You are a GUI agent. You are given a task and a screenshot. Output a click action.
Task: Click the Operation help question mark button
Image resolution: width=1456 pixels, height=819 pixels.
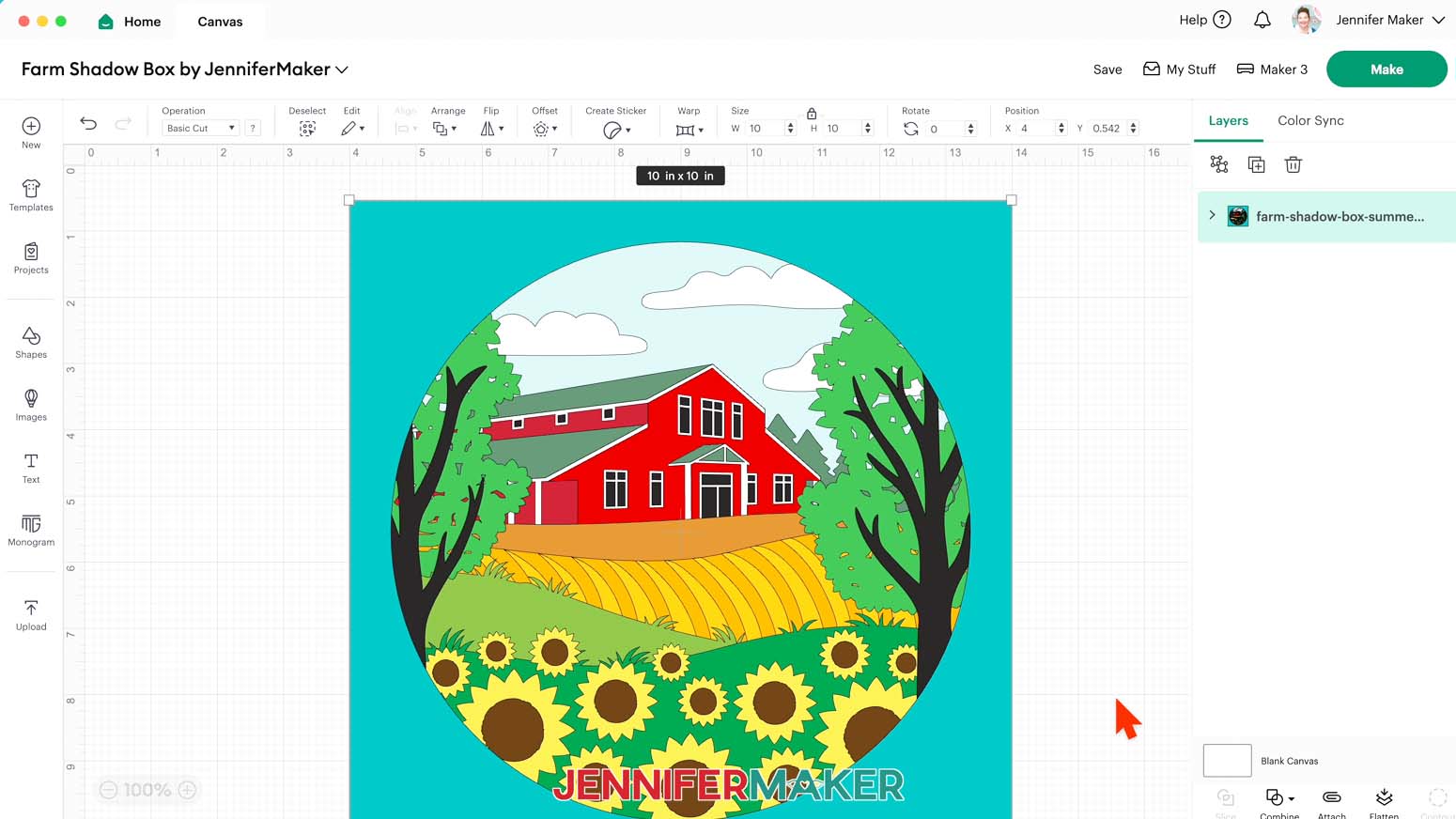tap(253, 129)
